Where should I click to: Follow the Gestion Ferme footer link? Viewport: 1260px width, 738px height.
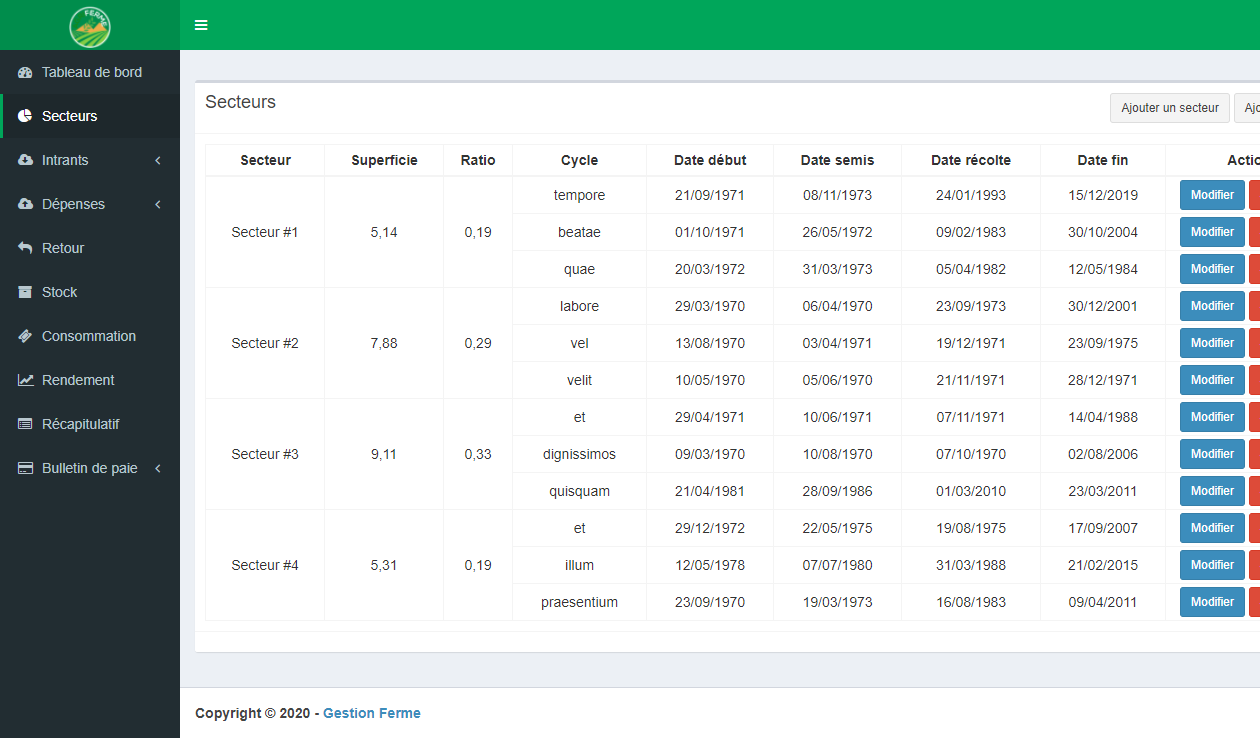371,713
